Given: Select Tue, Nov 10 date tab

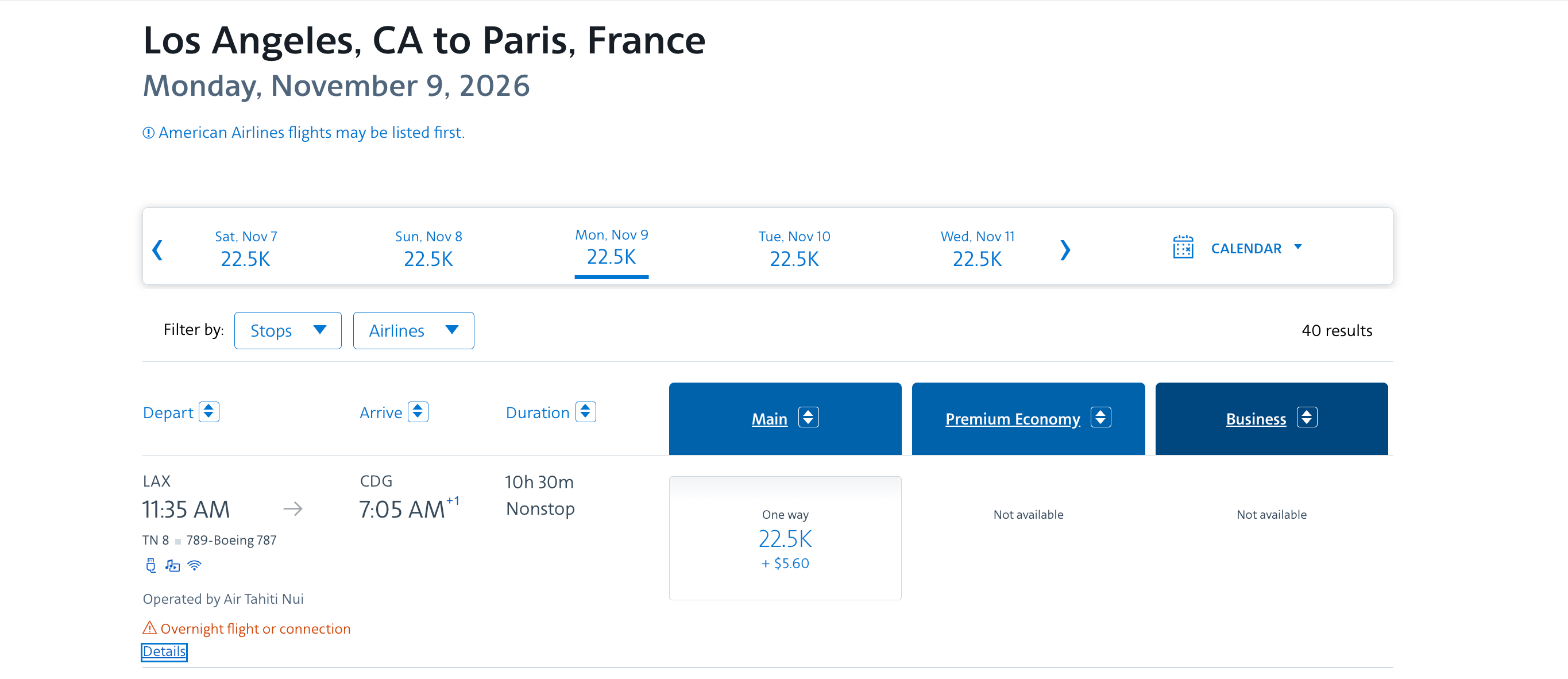Looking at the screenshot, I should pos(794,250).
